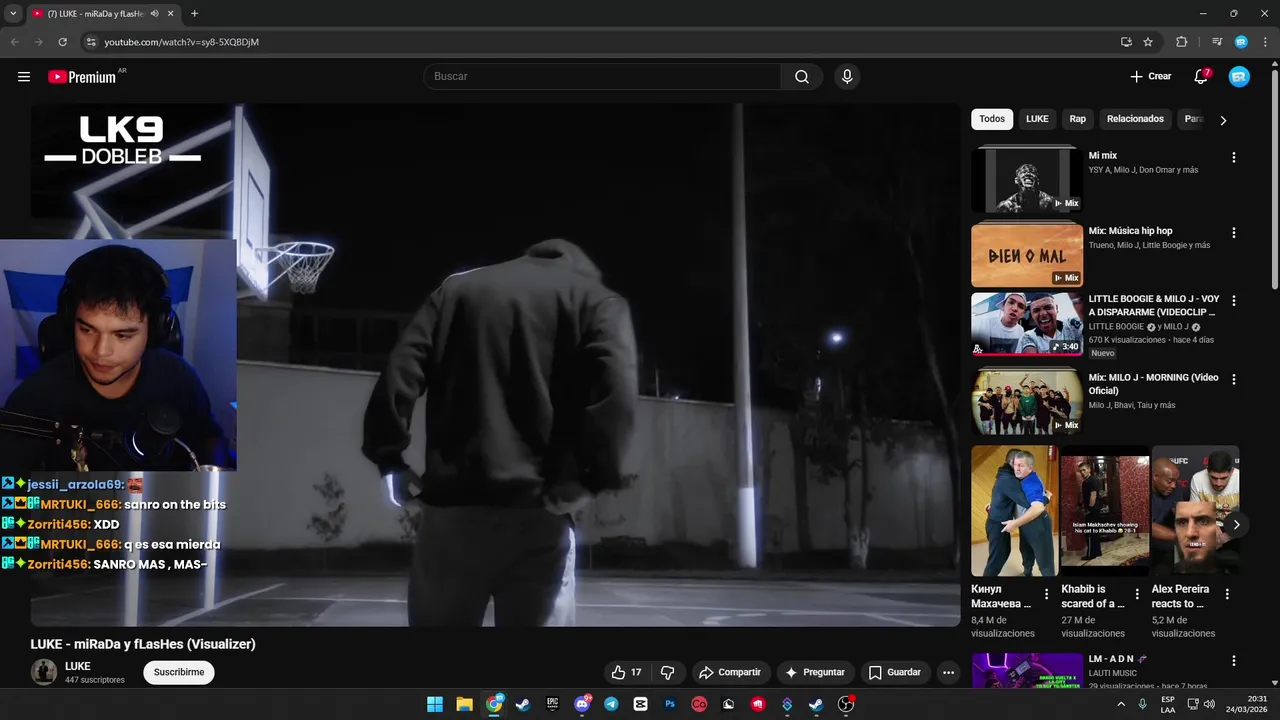Open Chrome media controls icon
1280x720 pixels.
pos(1217,42)
